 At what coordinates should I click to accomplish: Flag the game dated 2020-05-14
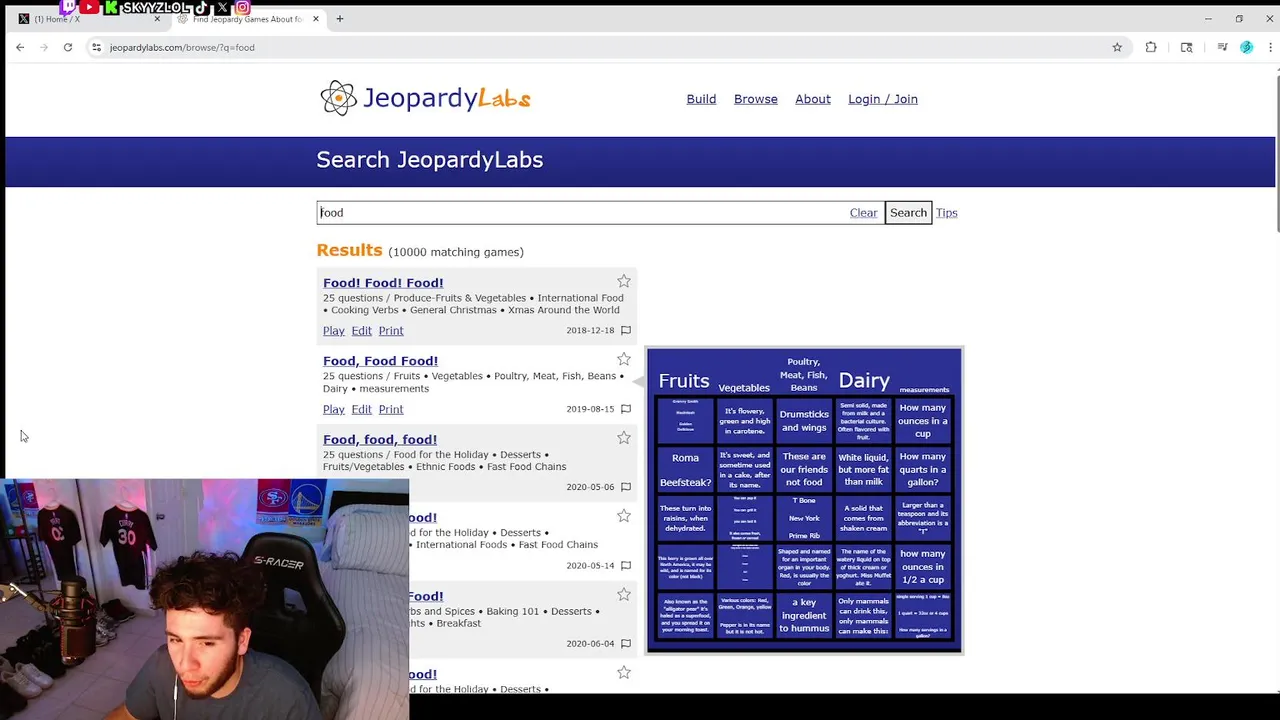626,565
